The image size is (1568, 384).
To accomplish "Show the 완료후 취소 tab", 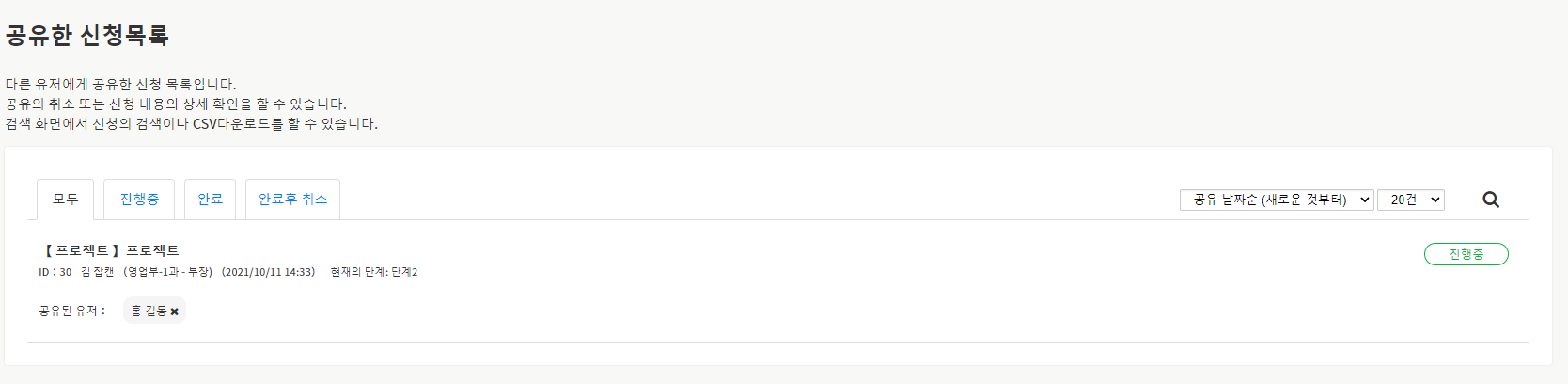I will (292, 200).
